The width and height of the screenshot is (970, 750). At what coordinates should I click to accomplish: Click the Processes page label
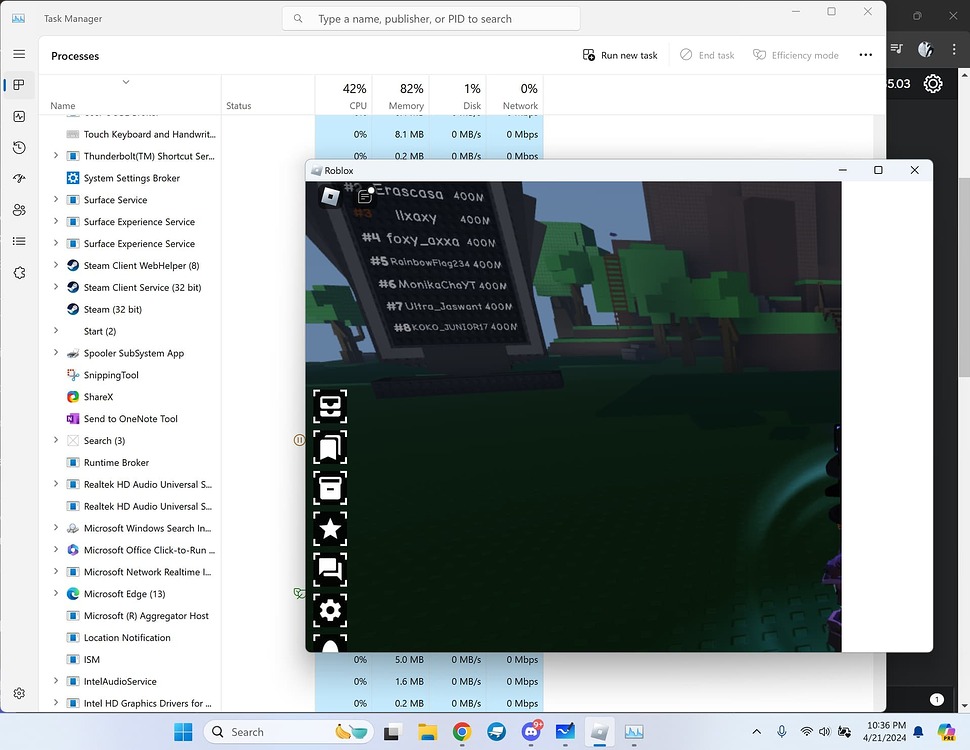[x=75, y=56]
